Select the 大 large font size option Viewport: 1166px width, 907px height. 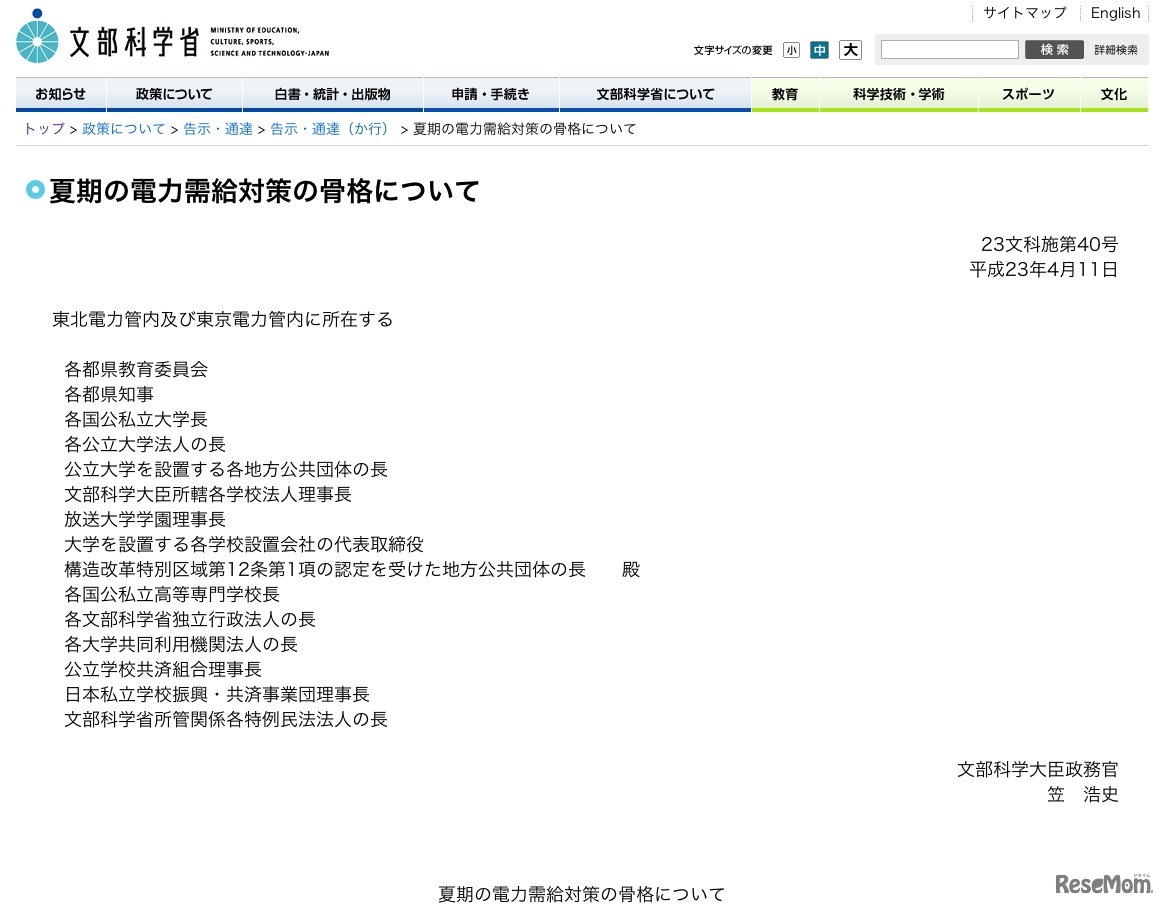click(x=849, y=49)
